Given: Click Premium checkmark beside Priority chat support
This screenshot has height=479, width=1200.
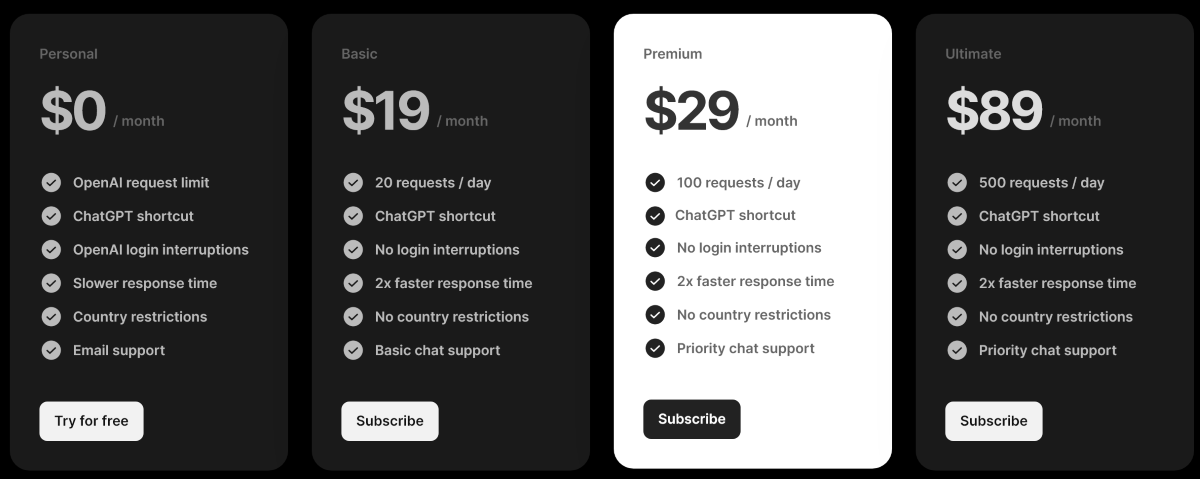Looking at the screenshot, I should [x=655, y=348].
